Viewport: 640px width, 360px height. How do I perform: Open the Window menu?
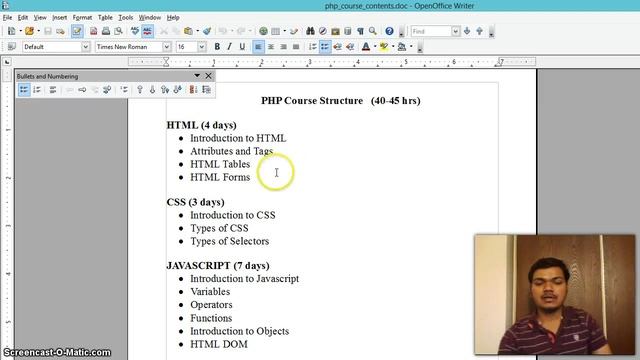click(150, 18)
